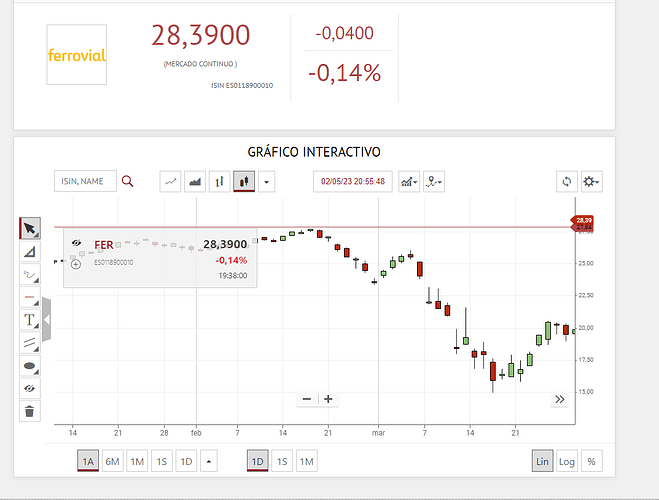Viewport: 659px width, 500px height.
Task: Set candle interval to 1M
Action: (x=307, y=461)
